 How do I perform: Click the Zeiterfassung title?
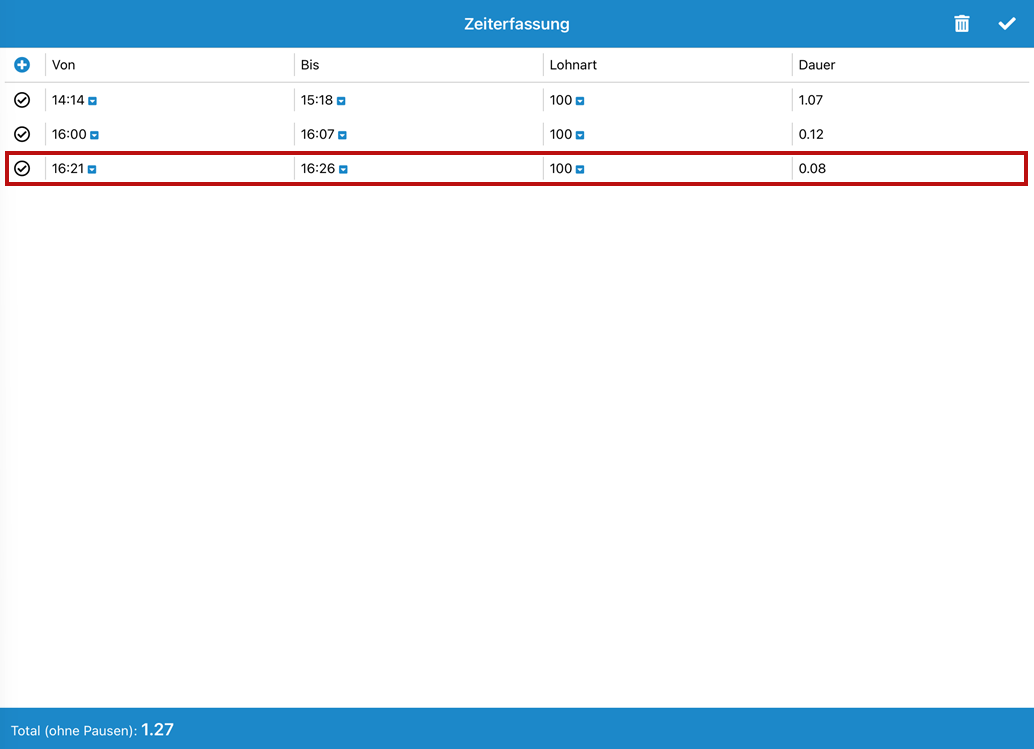tap(516, 24)
